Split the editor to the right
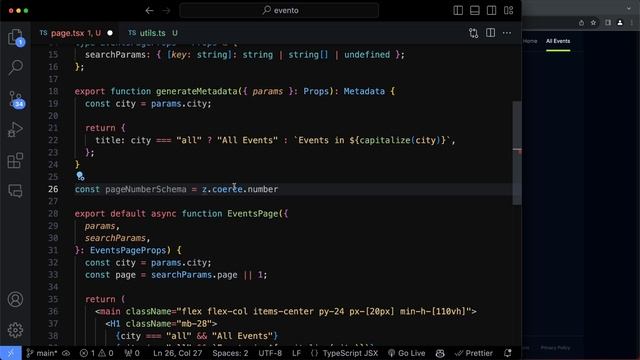 [490, 33]
